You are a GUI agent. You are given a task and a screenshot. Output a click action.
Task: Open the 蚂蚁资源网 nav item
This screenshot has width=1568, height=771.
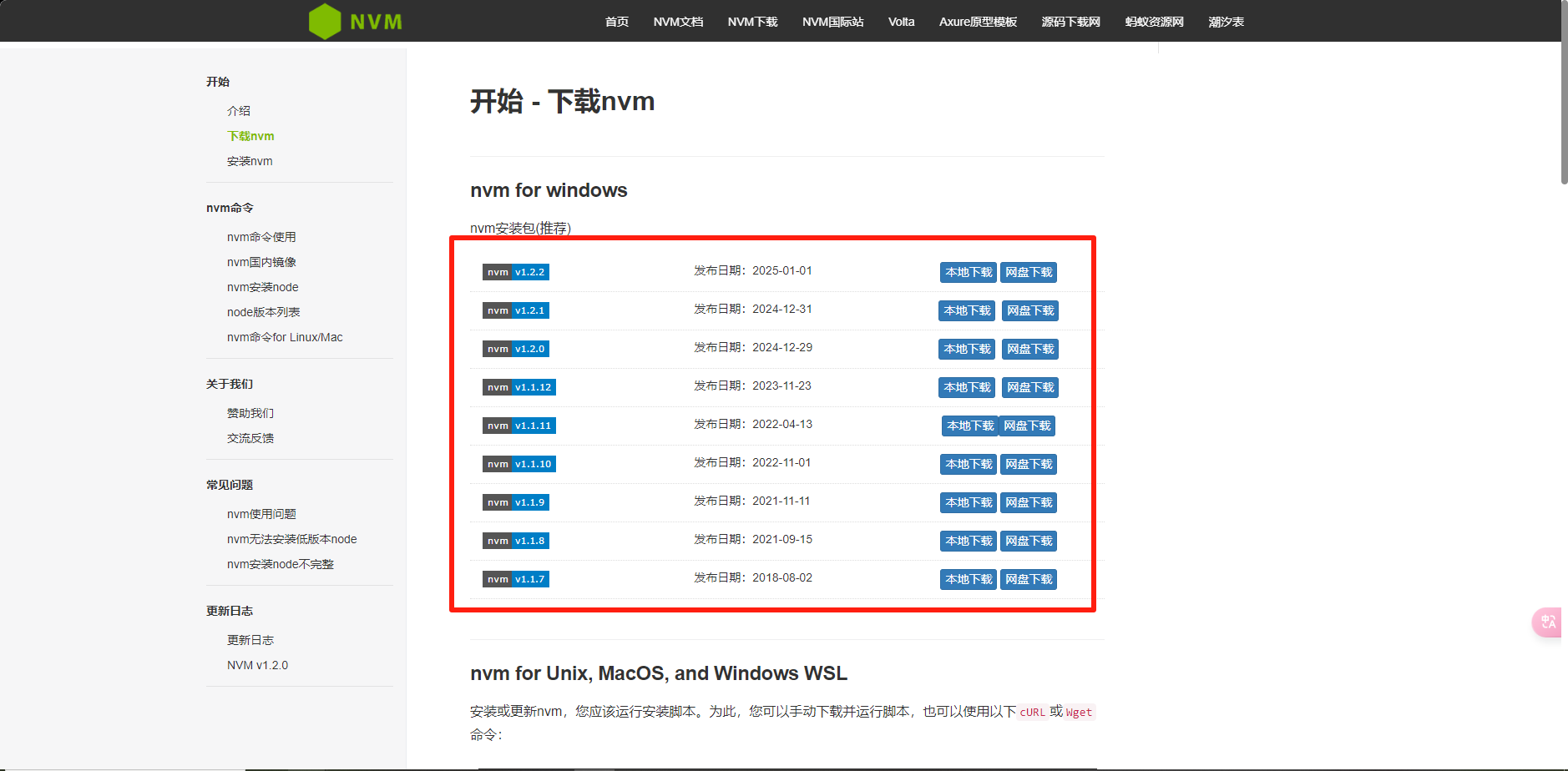coord(1154,22)
